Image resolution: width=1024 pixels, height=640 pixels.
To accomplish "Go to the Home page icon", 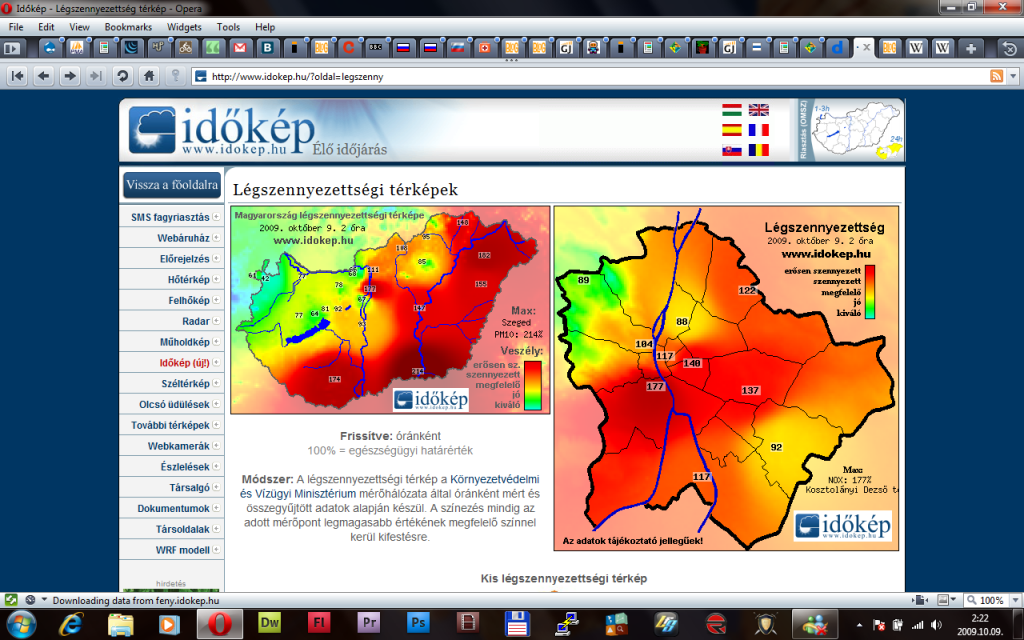I will point(149,76).
